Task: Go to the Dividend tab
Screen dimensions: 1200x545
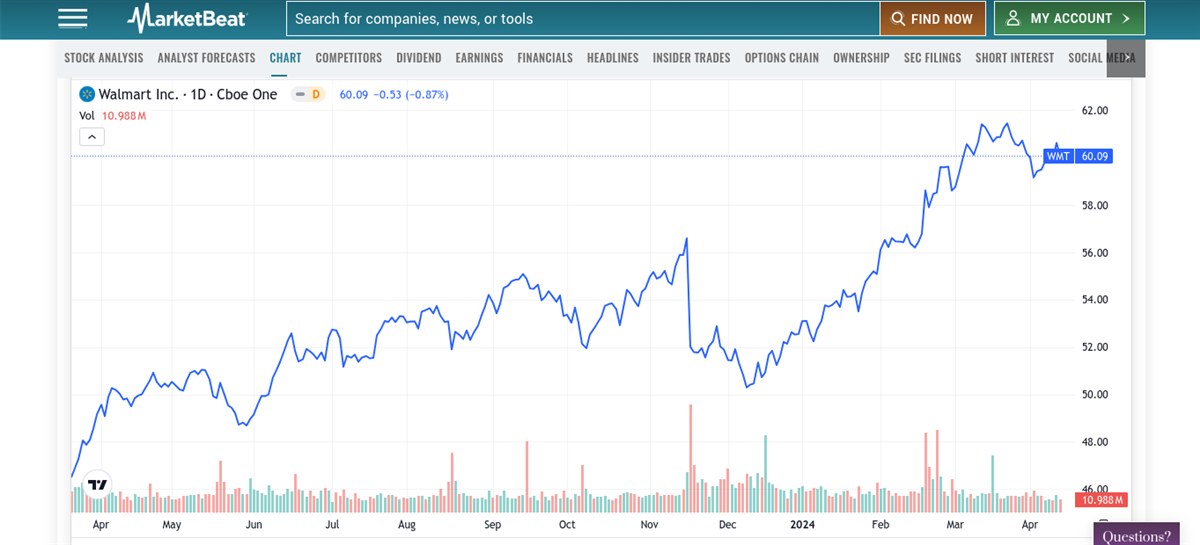Action: click(418, 58)
